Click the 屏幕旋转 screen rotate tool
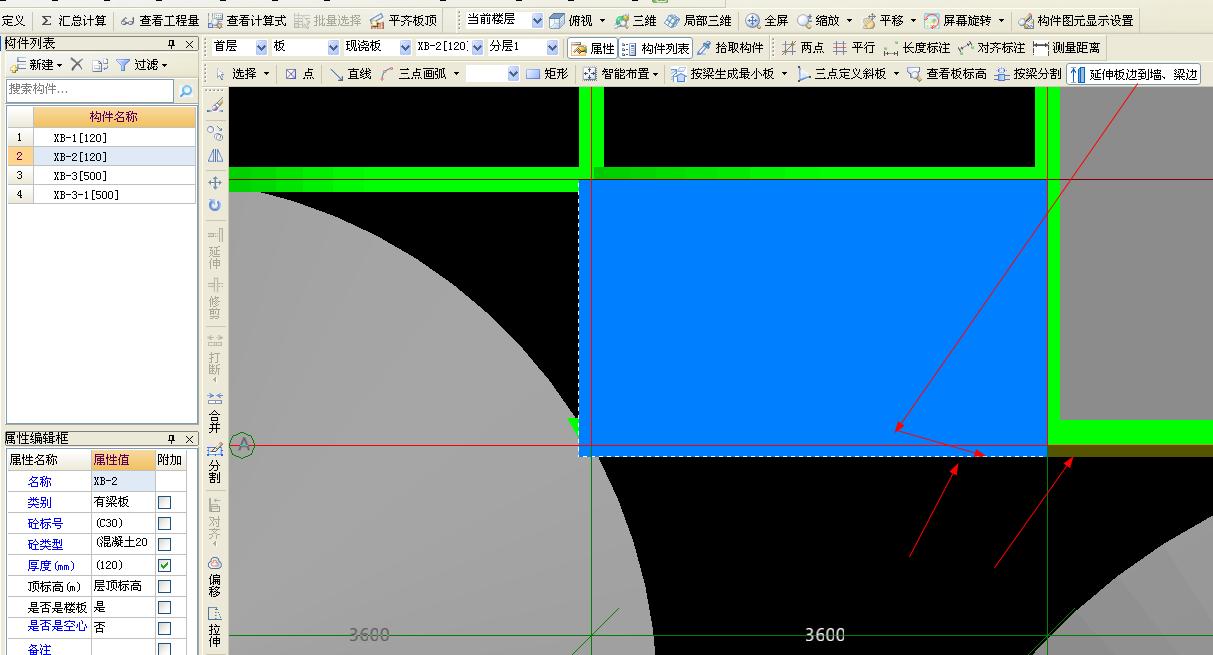This screenshot has width=1213, height=655. (x=958, y=20)
